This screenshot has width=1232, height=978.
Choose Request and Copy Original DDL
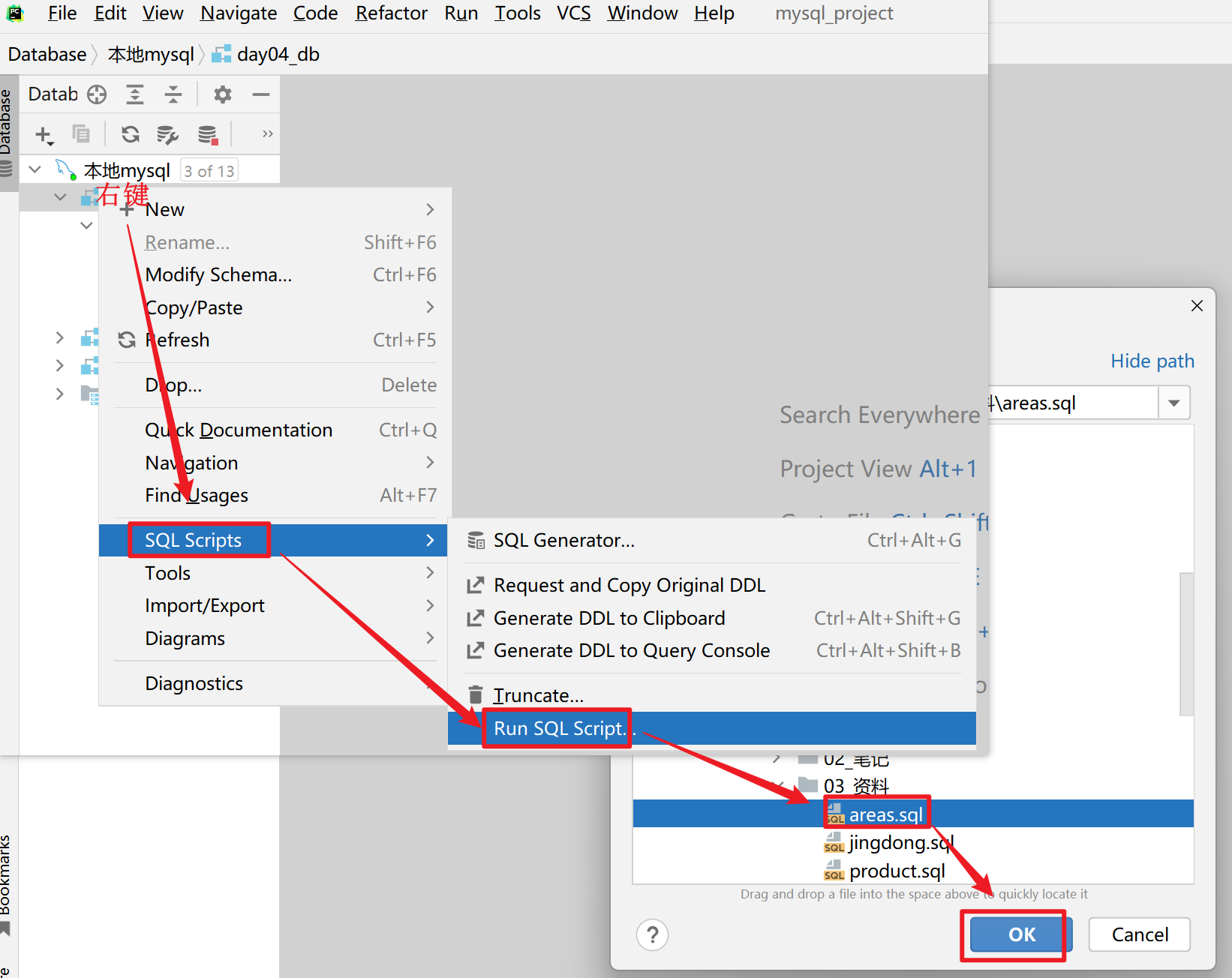tap(712, 585)
